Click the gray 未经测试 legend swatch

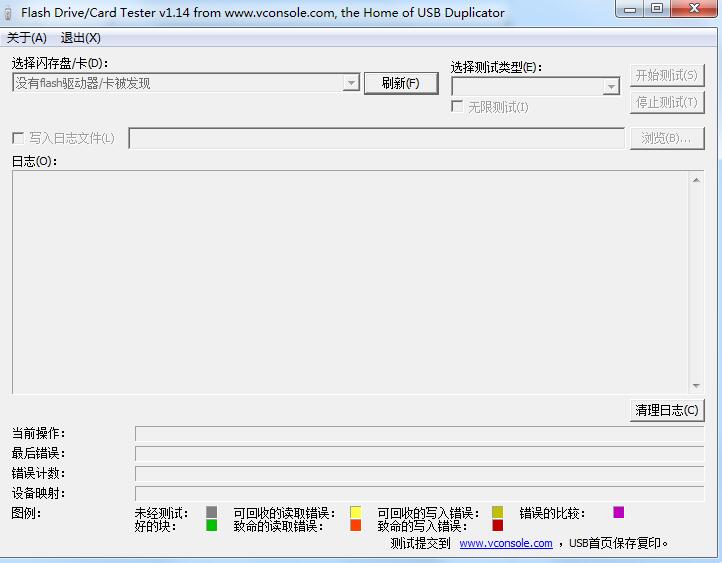(211, 512)
